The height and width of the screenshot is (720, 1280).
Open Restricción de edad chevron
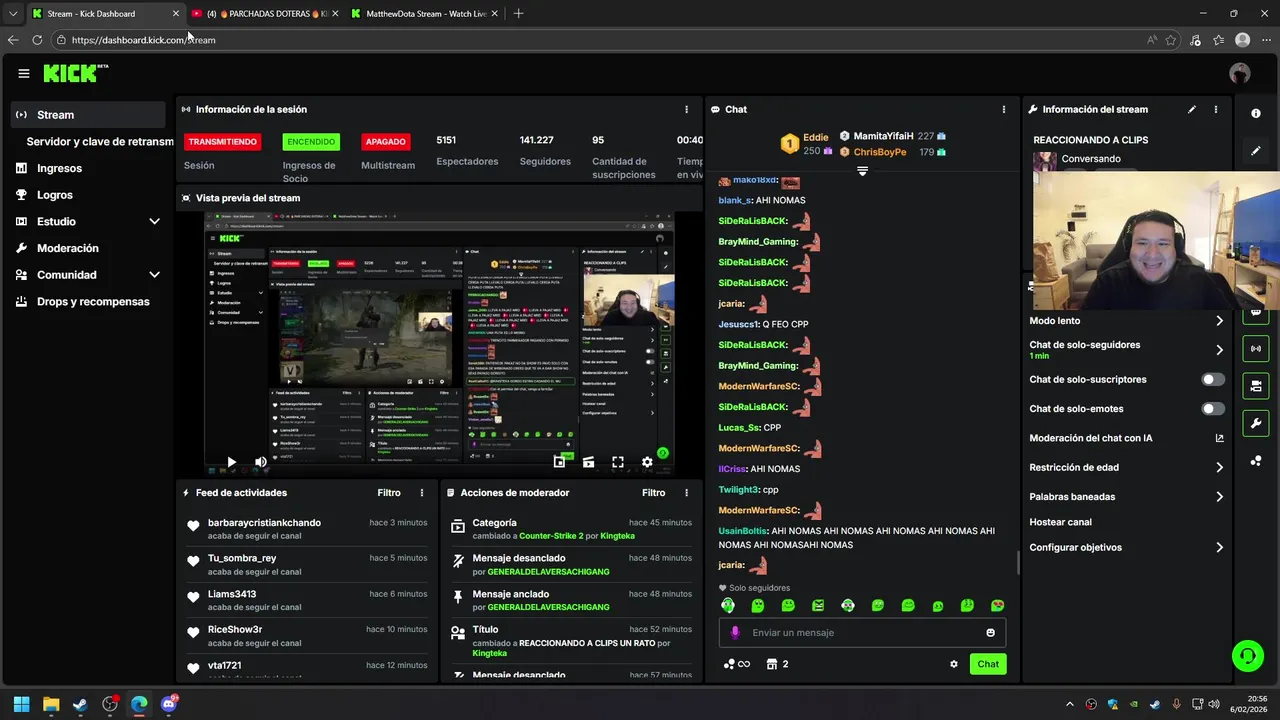1219,467
